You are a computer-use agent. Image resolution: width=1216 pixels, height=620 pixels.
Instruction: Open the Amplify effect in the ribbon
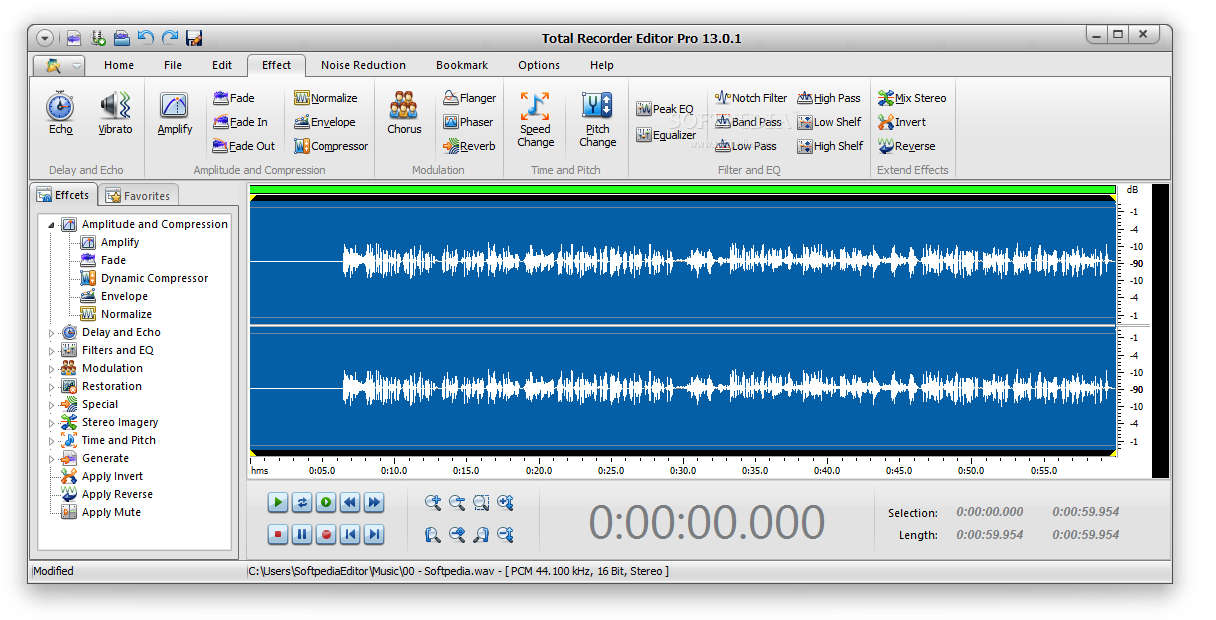point(175,113)
